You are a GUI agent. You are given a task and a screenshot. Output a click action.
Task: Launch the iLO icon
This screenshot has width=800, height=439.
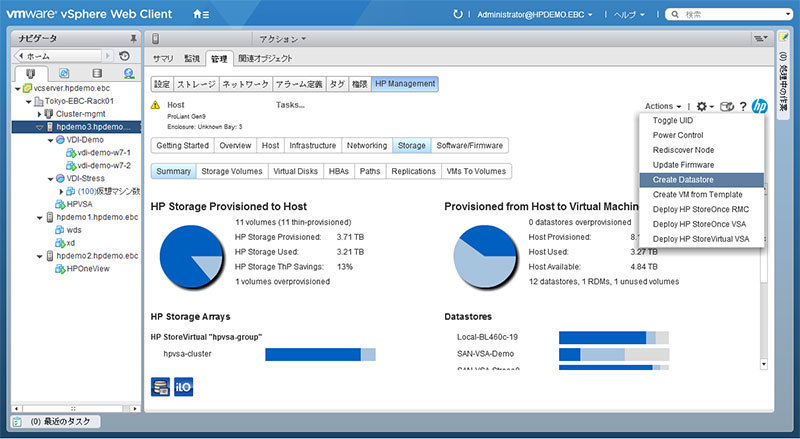pyautogui.click(x=184, y=387)
